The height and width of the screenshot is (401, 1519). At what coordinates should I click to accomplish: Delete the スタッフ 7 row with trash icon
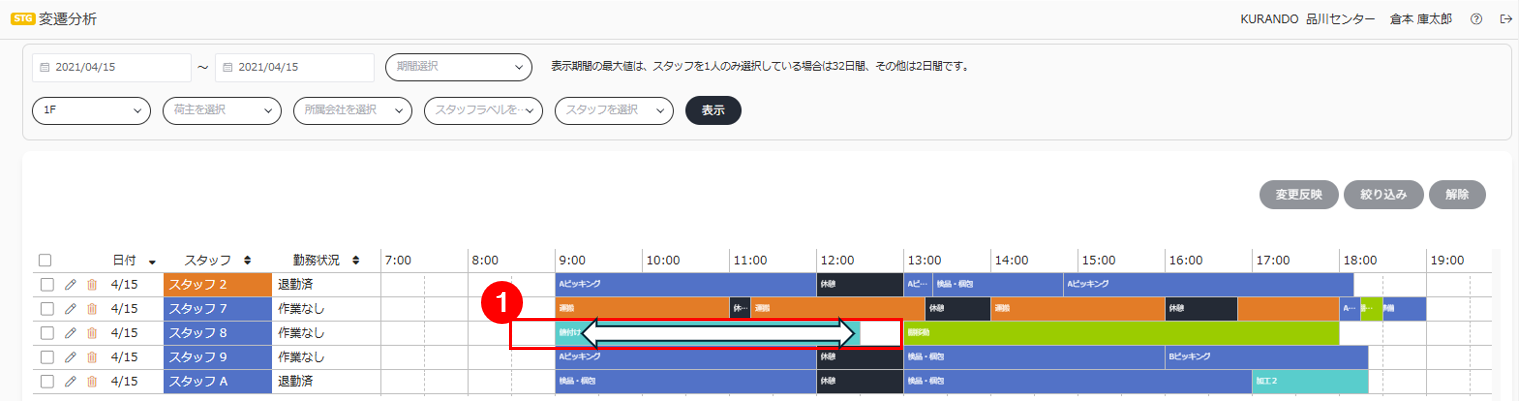coord(92,308)
